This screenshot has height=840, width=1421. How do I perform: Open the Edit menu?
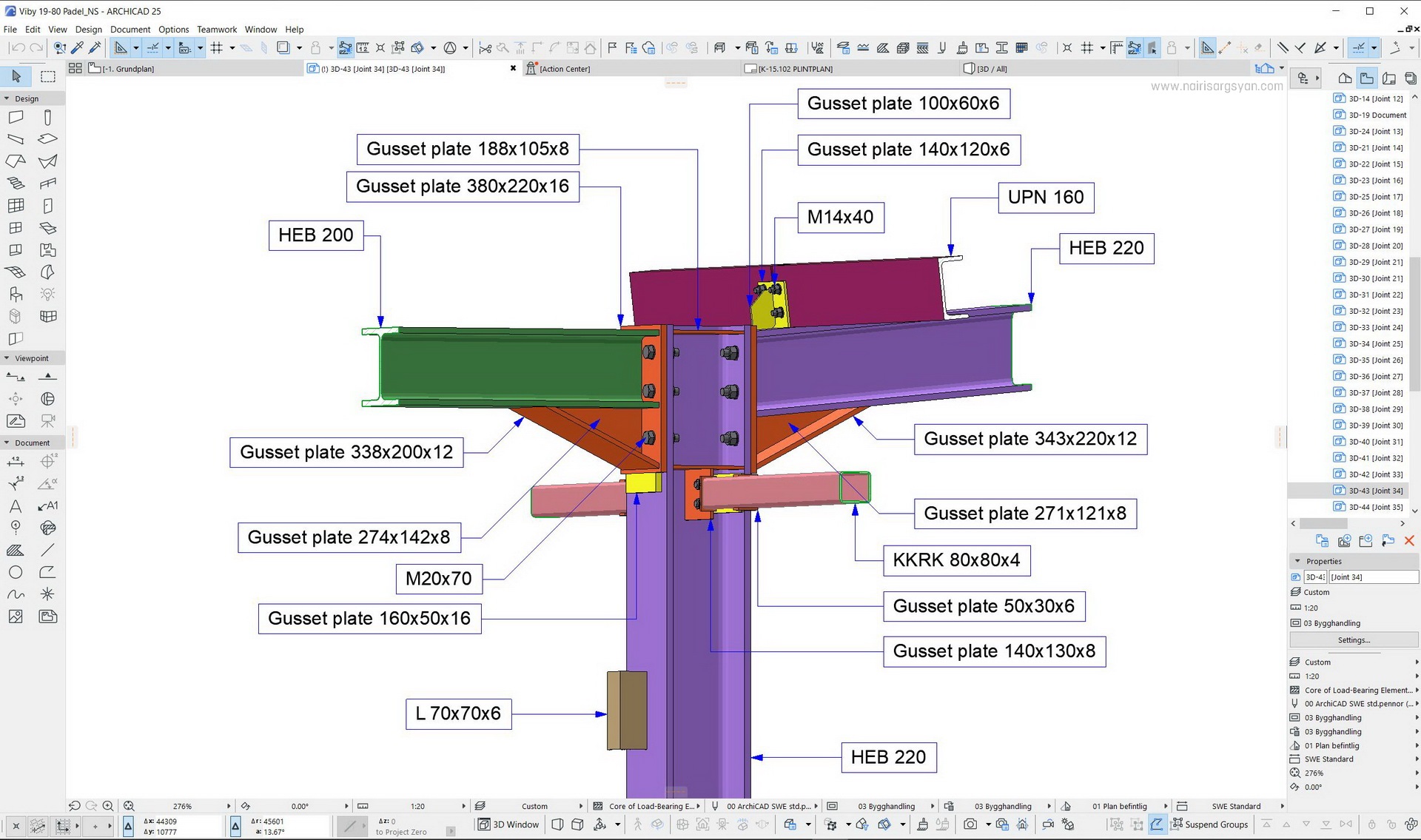(33, 30)
